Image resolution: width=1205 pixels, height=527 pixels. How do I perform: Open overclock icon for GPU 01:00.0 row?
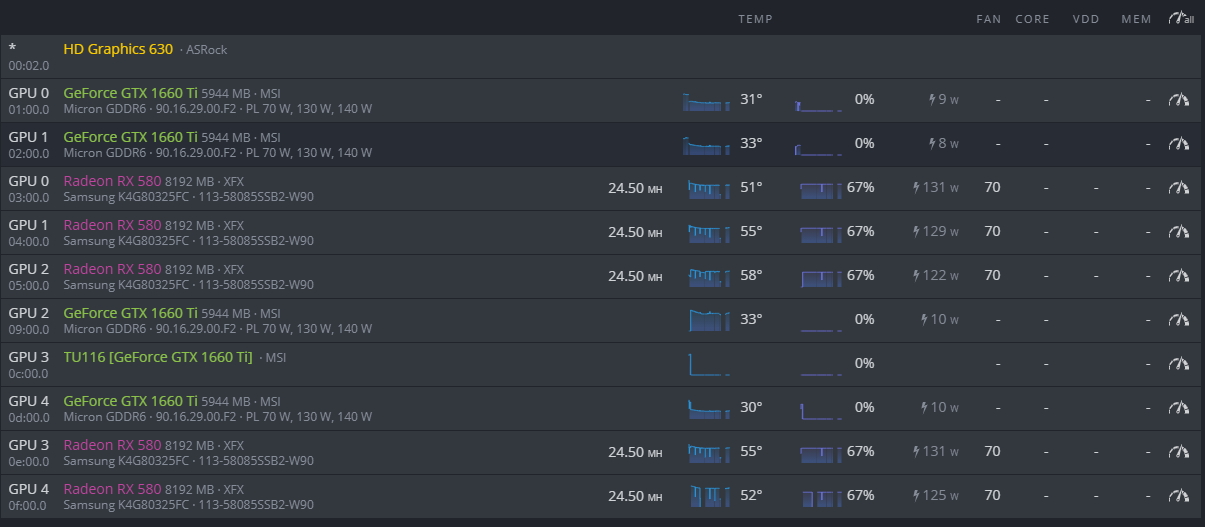click(1180, 99)
